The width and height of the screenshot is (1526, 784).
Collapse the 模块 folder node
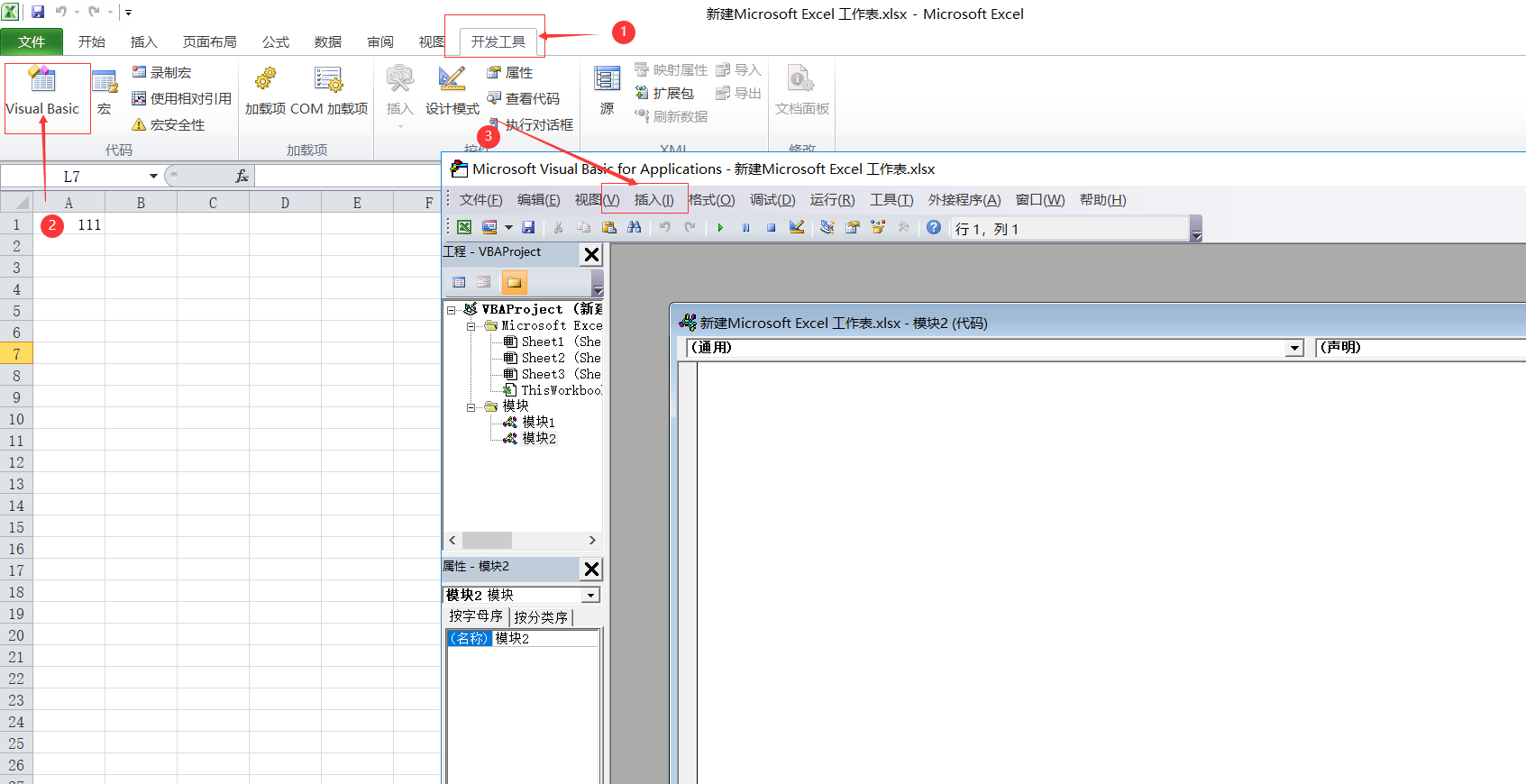tap(471, 407)
